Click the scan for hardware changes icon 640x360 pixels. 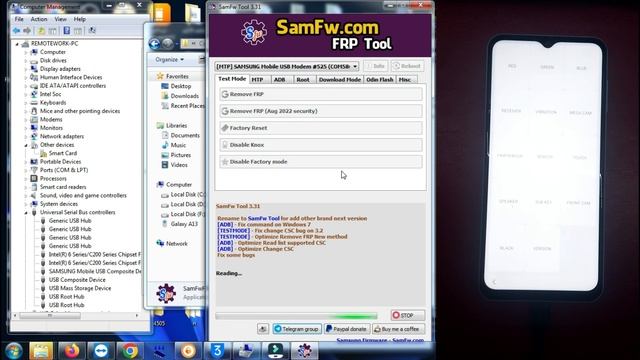click(x=92, y=31)
